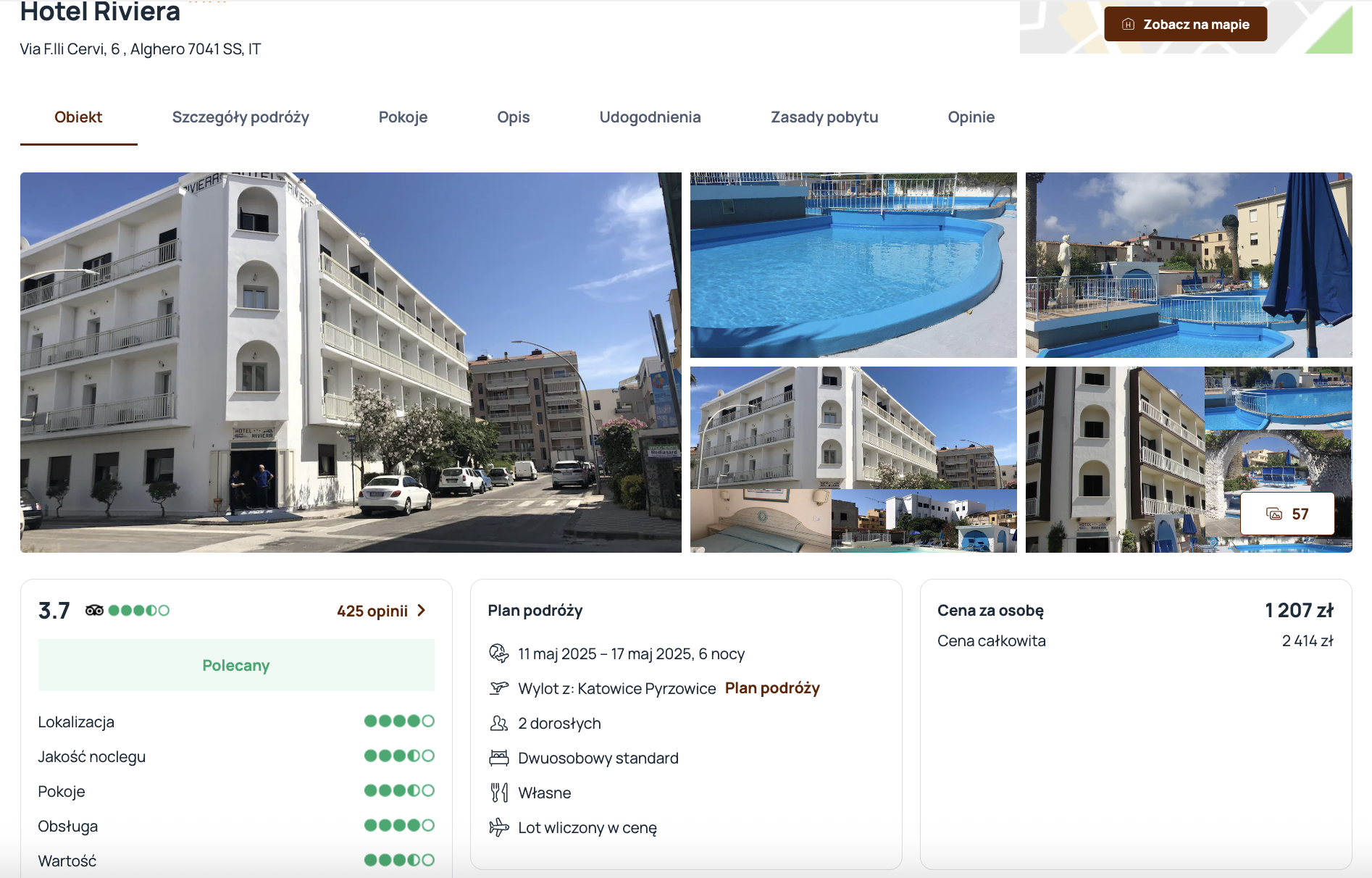This screenshot has width=1372, height=878.
Task: Click the Lokalizacja rating circles
Action: pyautogui.click(x=399, y=721)
